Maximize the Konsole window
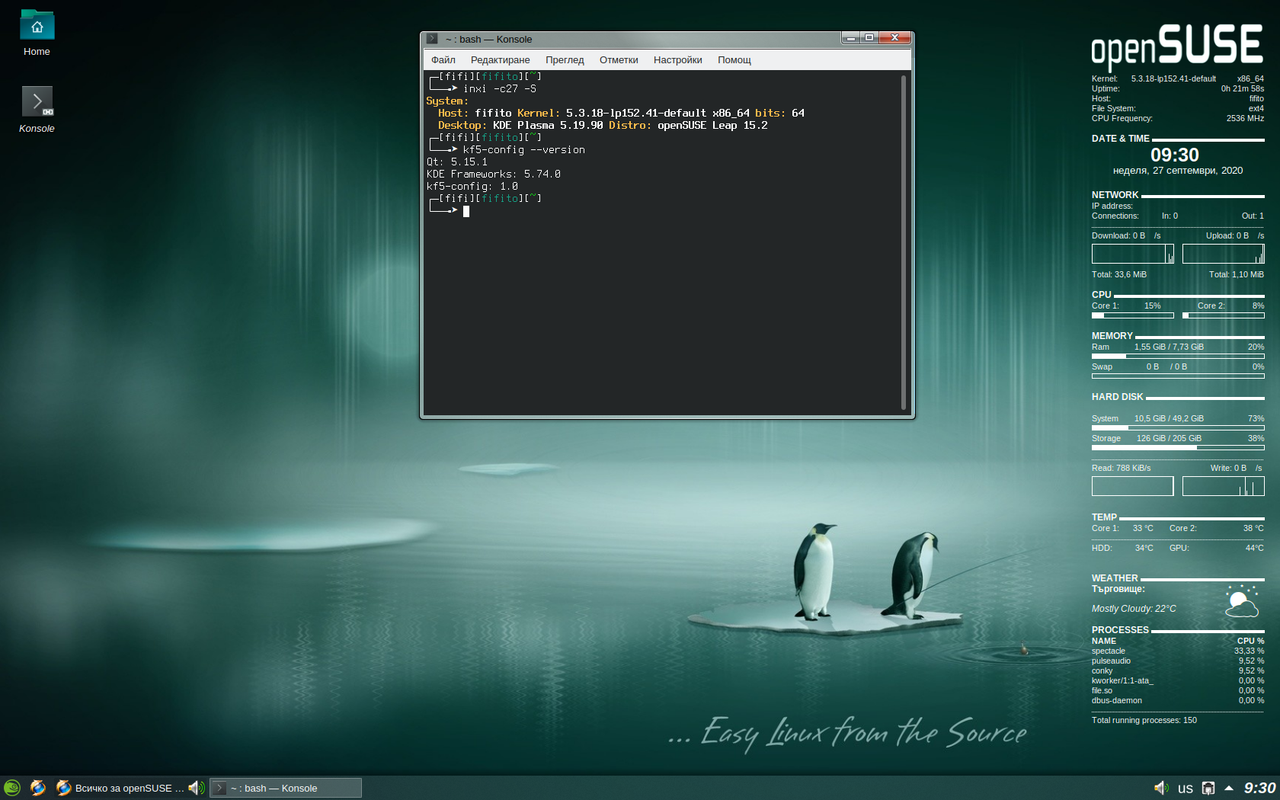Viewport: 1280px width, 800px height. point(869,38)
